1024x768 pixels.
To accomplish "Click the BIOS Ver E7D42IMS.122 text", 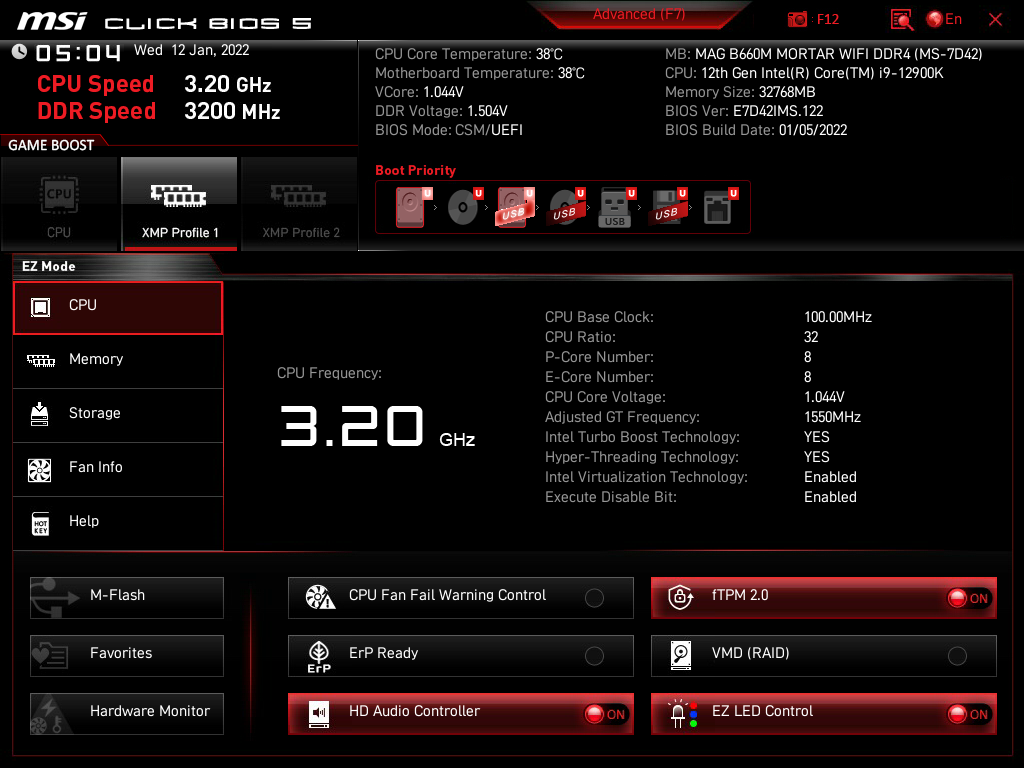I will 744,111.
